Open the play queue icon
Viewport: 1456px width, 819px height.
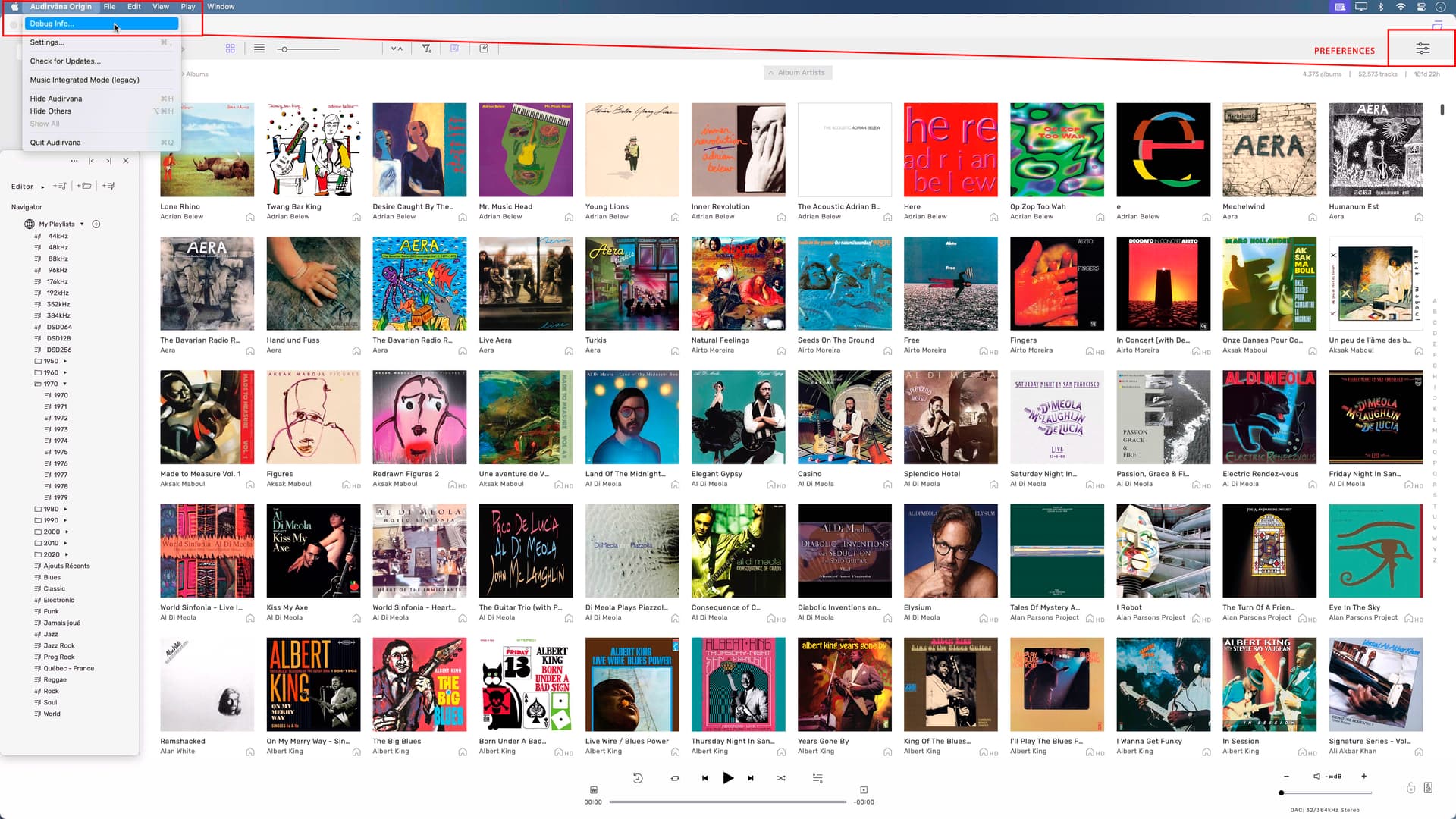817,778
